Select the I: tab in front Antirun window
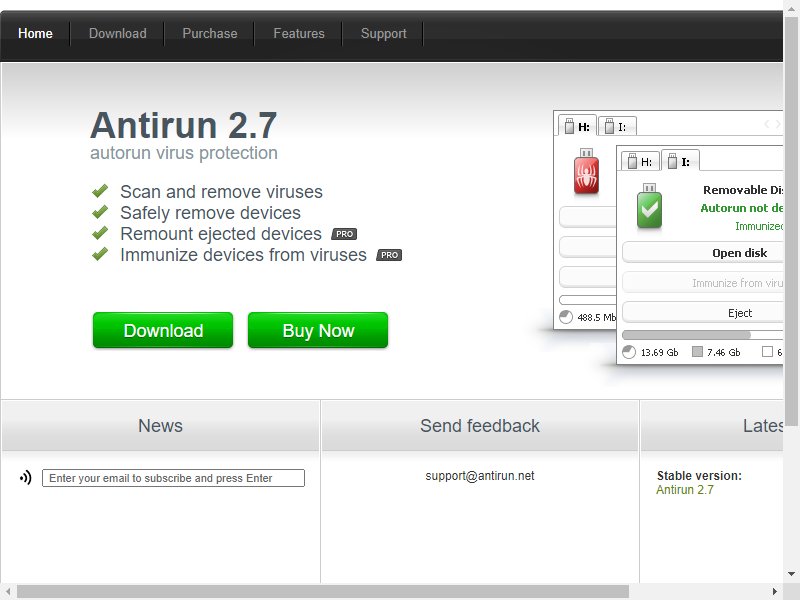The image size is (800, 600). 680,162
